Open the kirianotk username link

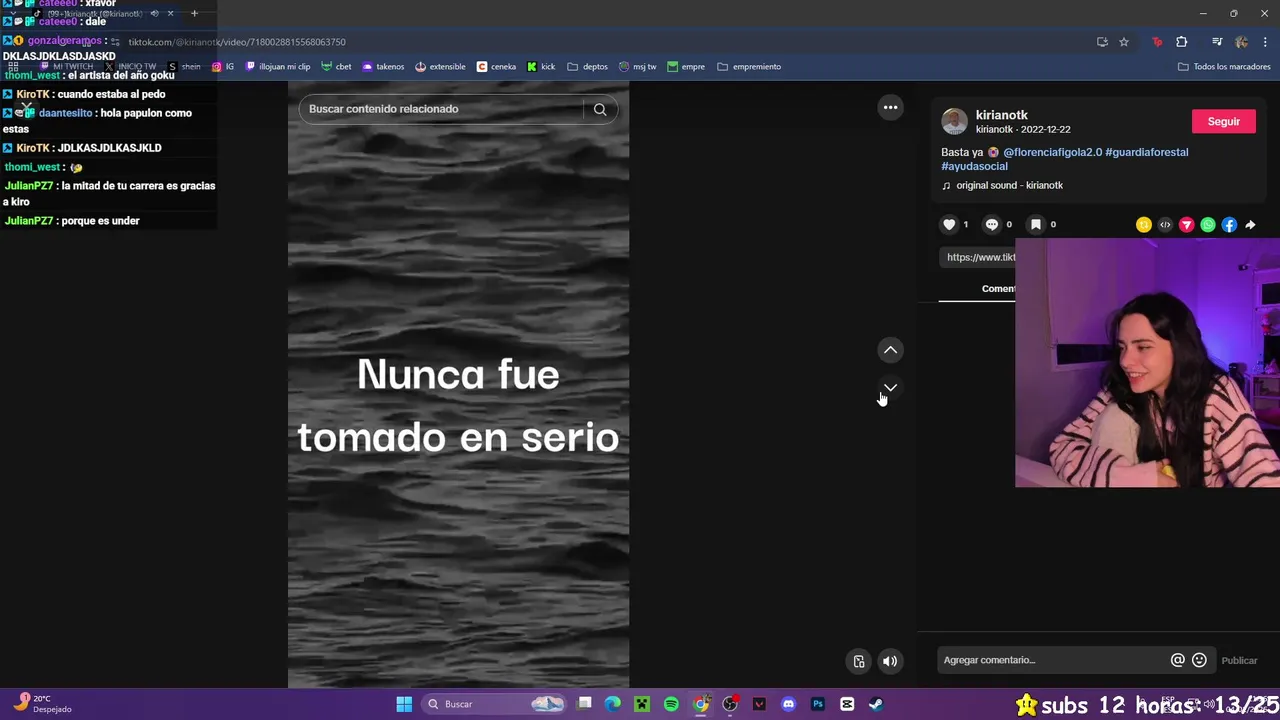[1001, 115]
